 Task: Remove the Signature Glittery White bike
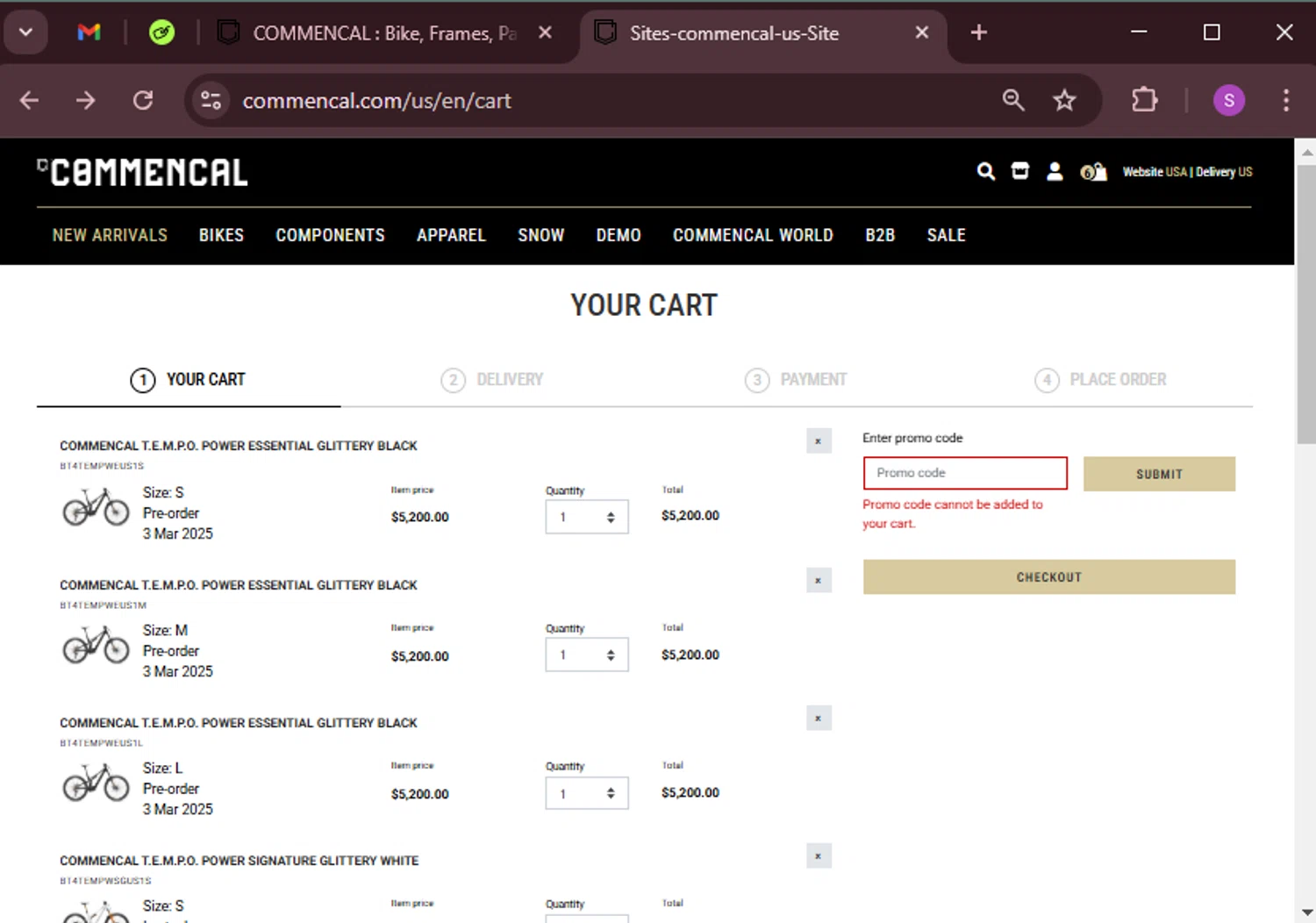click(x=819, y=856)
